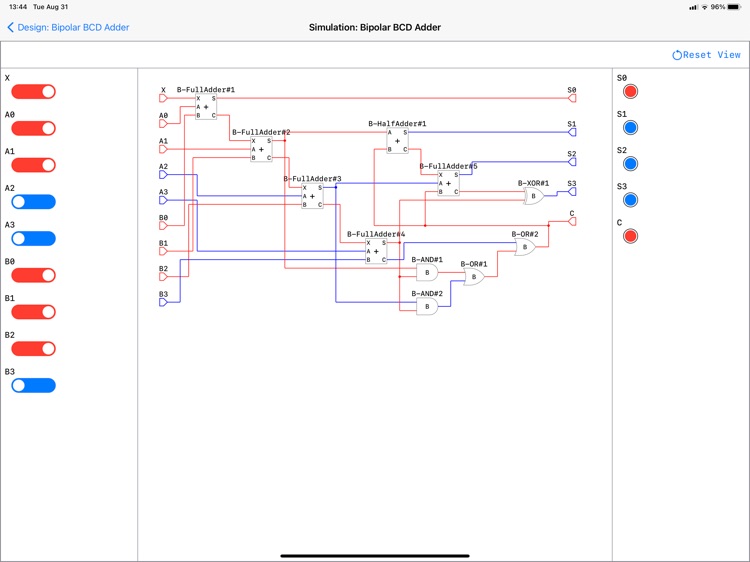Go back to Design: Bipolar BCD Adder
750x562 pixels.
pyautogui.click(x=68, y=27)
